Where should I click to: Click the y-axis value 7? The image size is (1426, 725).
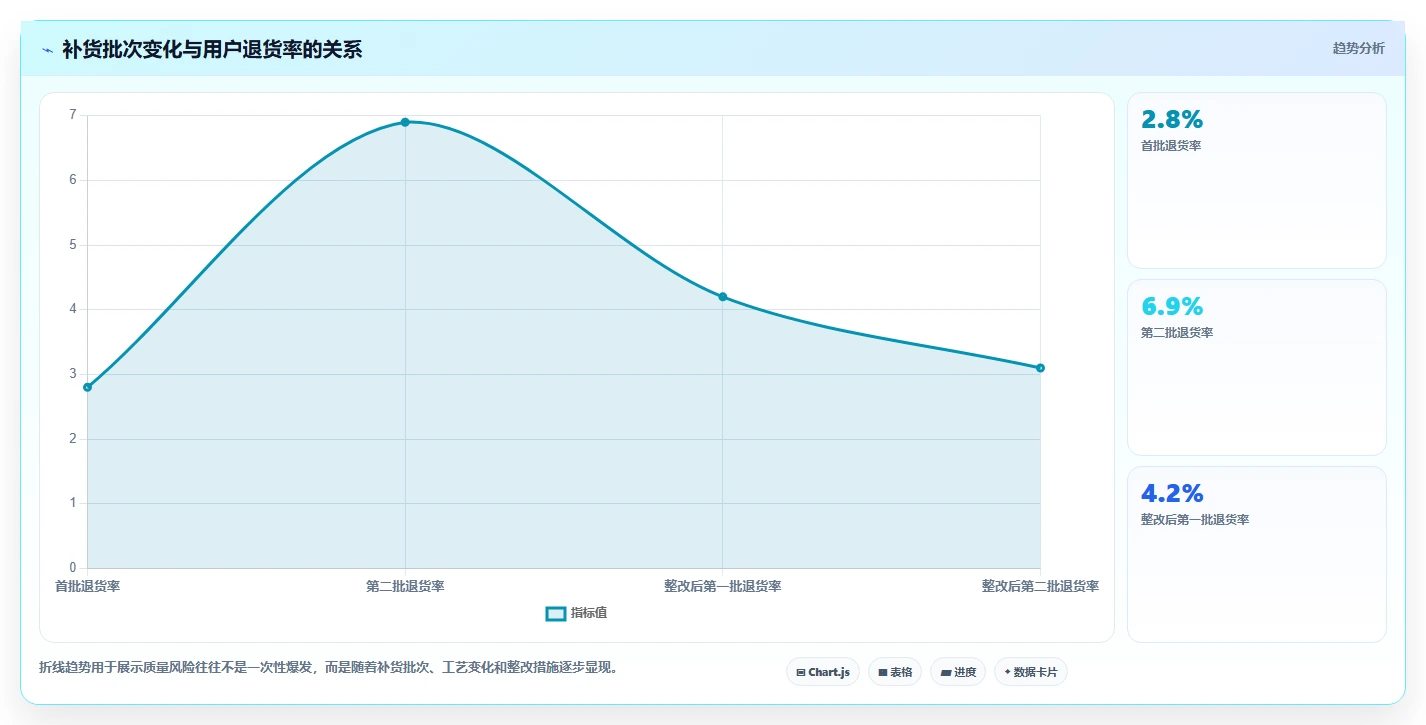[72, 115]
